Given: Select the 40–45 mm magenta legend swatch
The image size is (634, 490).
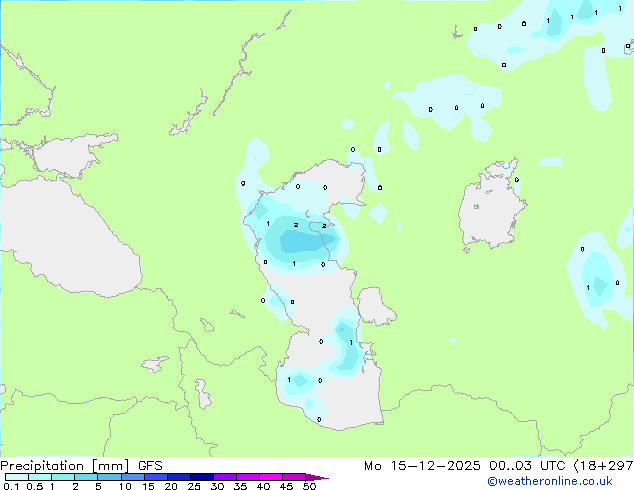Looking at the screenshot, I should coord(271,477).
